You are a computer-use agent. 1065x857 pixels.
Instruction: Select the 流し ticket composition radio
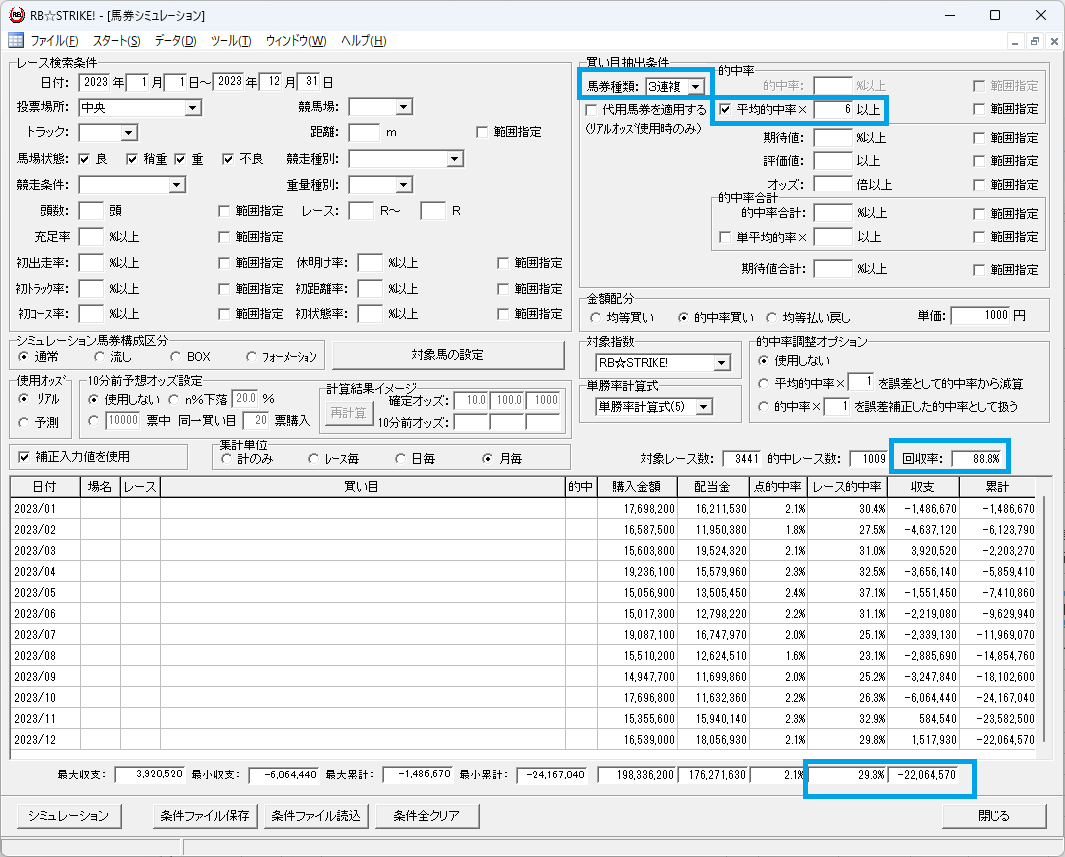tap(100, 357)
